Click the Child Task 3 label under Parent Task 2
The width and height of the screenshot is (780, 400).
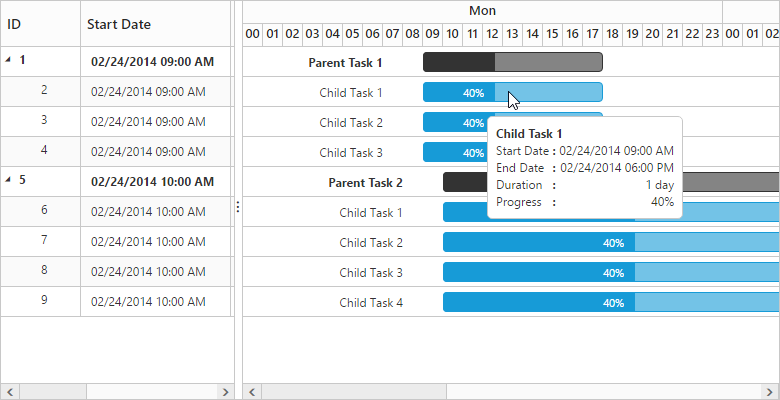point(371,272)
